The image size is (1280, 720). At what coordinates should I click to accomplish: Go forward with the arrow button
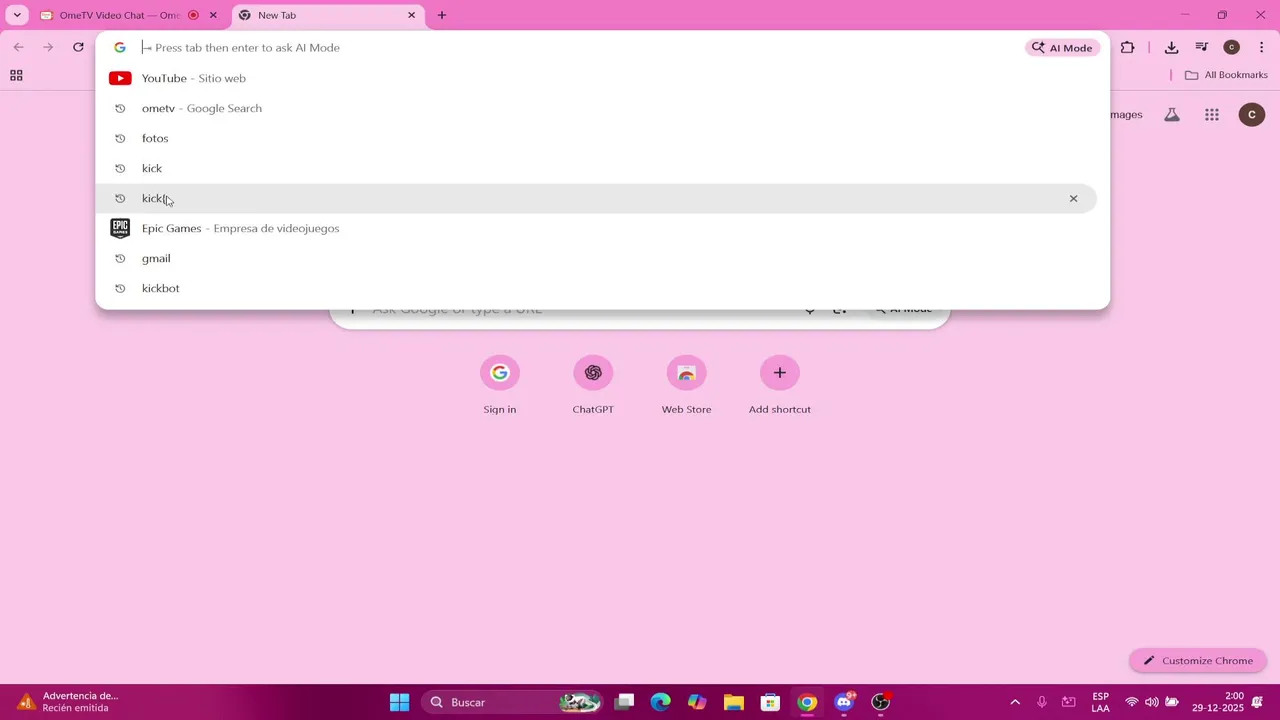(x=48, y=47)
